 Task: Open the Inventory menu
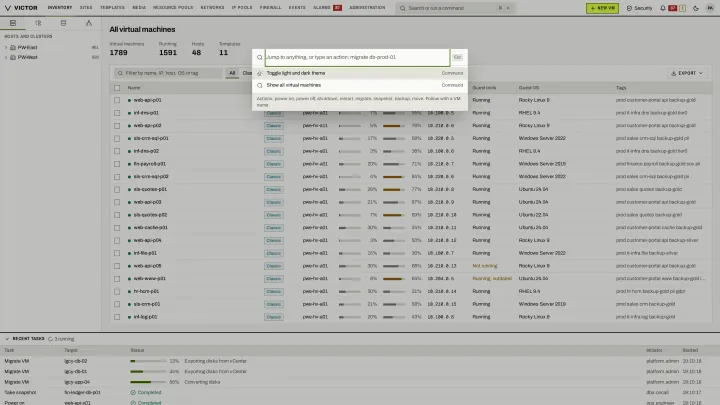[60, 8]
